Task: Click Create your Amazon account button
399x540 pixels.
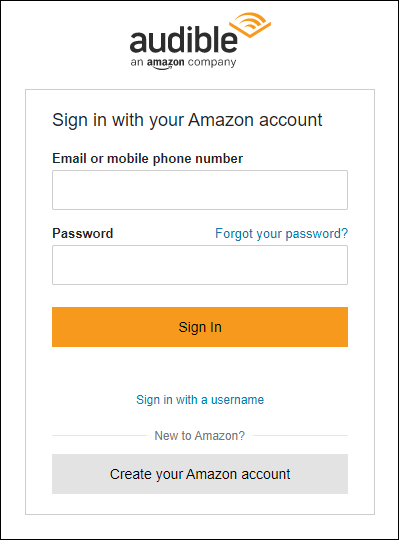Action: tap(200, 474)
